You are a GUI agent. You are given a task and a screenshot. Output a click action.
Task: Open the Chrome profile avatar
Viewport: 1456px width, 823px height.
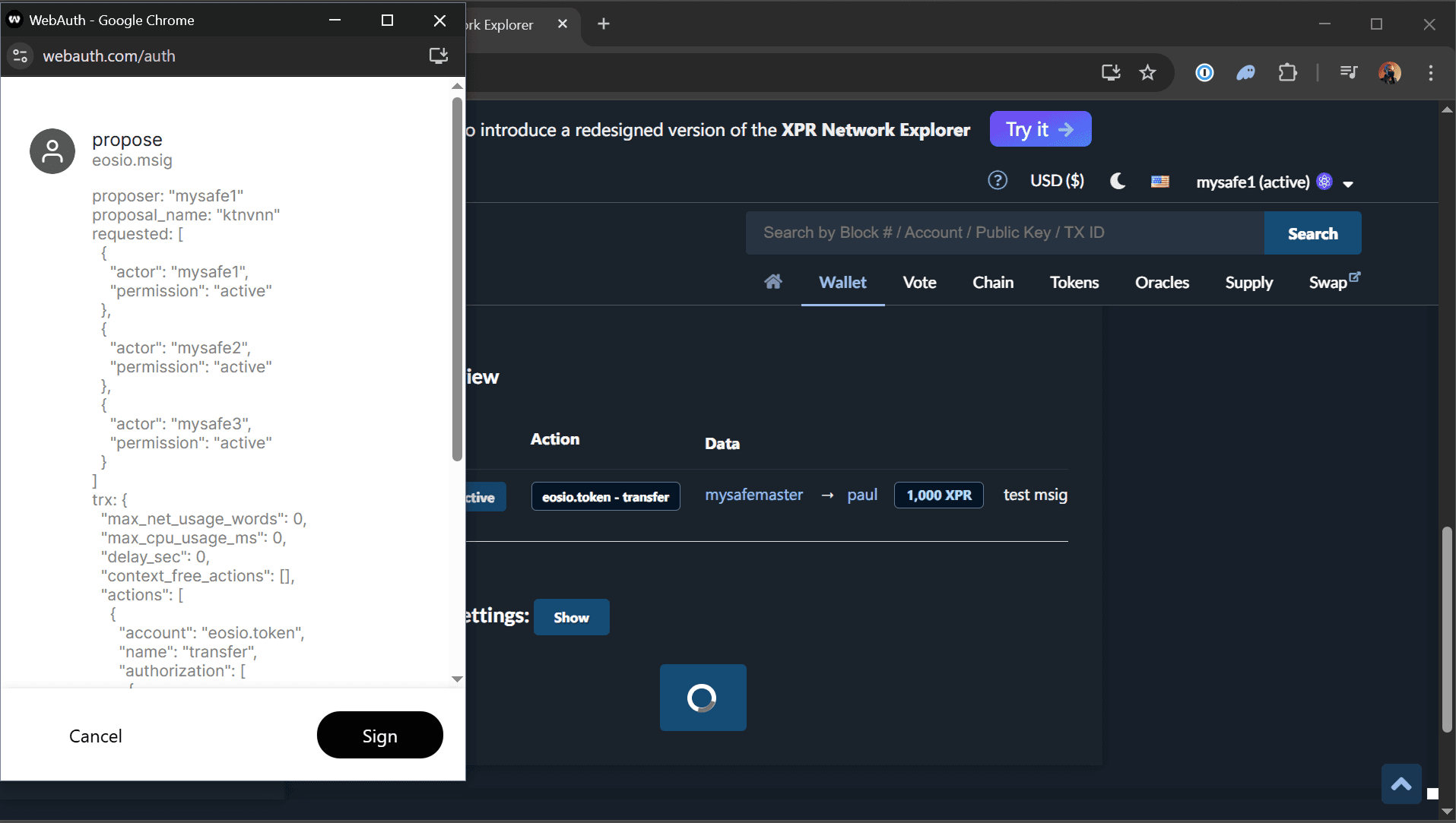pos(1390,73)
